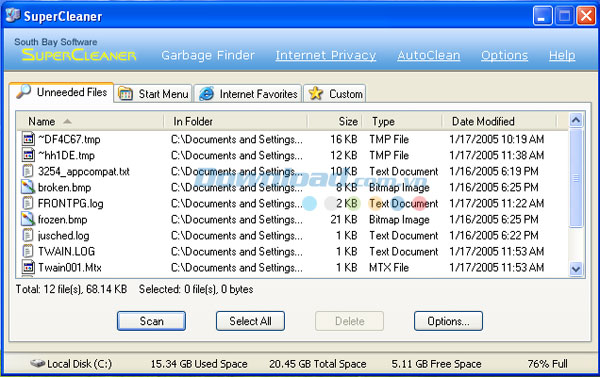This screenshot has height=377, width=600.
Task: Click the Local Disk (C:) drive icon
Action: 38,363
